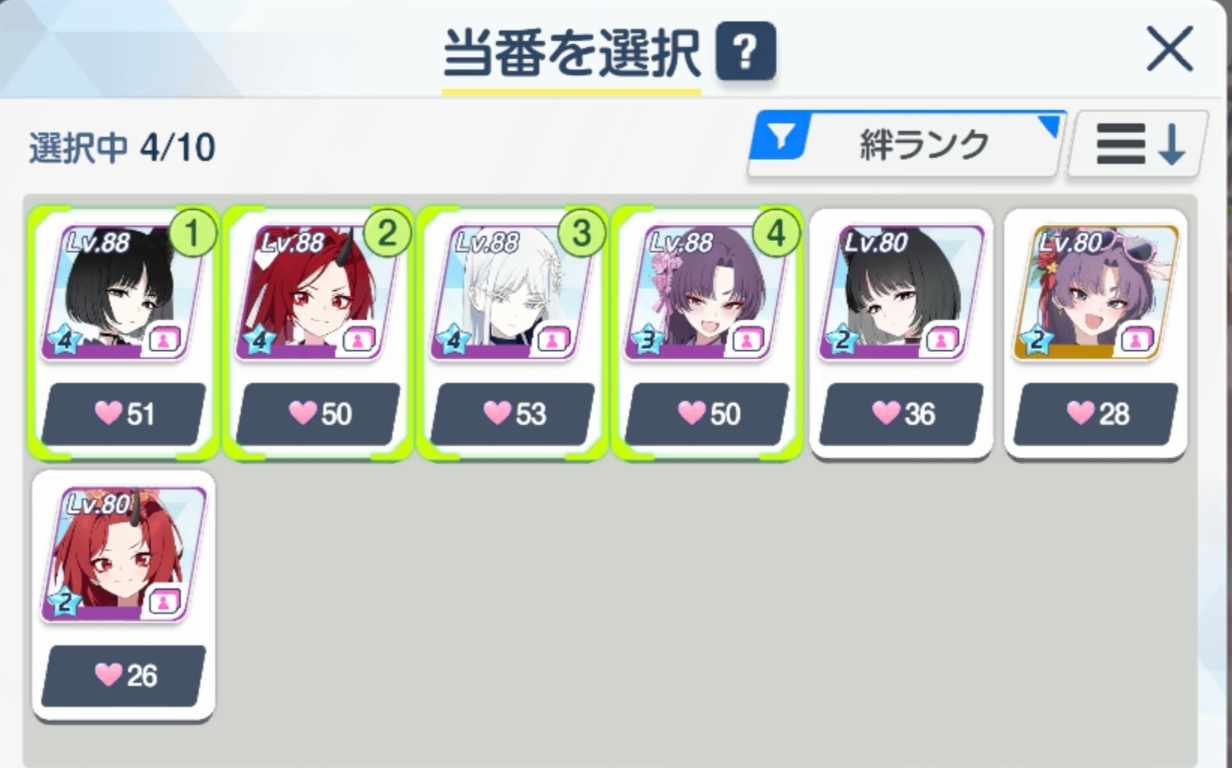The image size is (1232, 768).
Task: Select the Lv.80 red-haired student with bond 26
Action: point(123,595)
